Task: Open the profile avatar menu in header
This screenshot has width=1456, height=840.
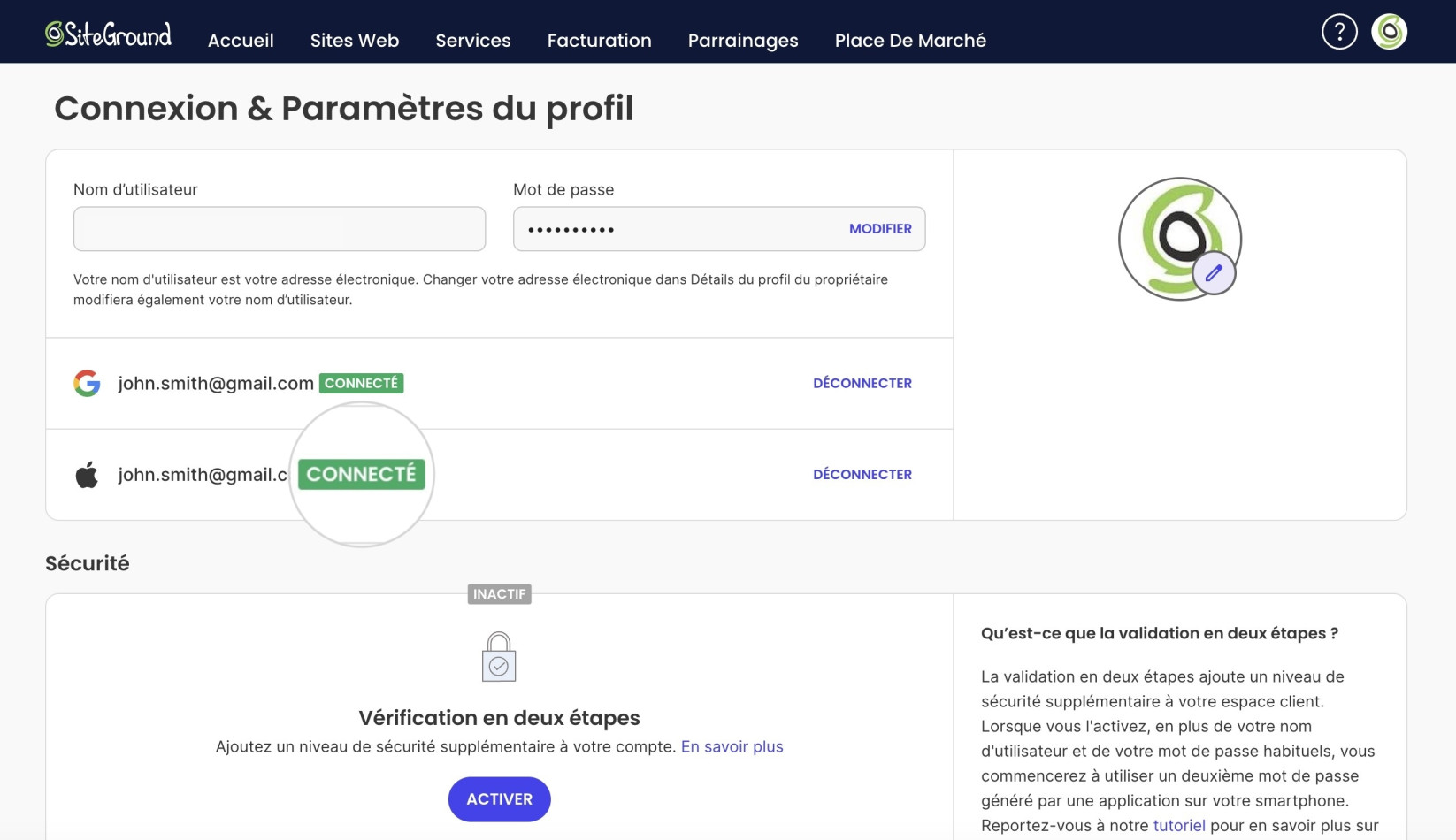Action: click(x=1389, y=32)
